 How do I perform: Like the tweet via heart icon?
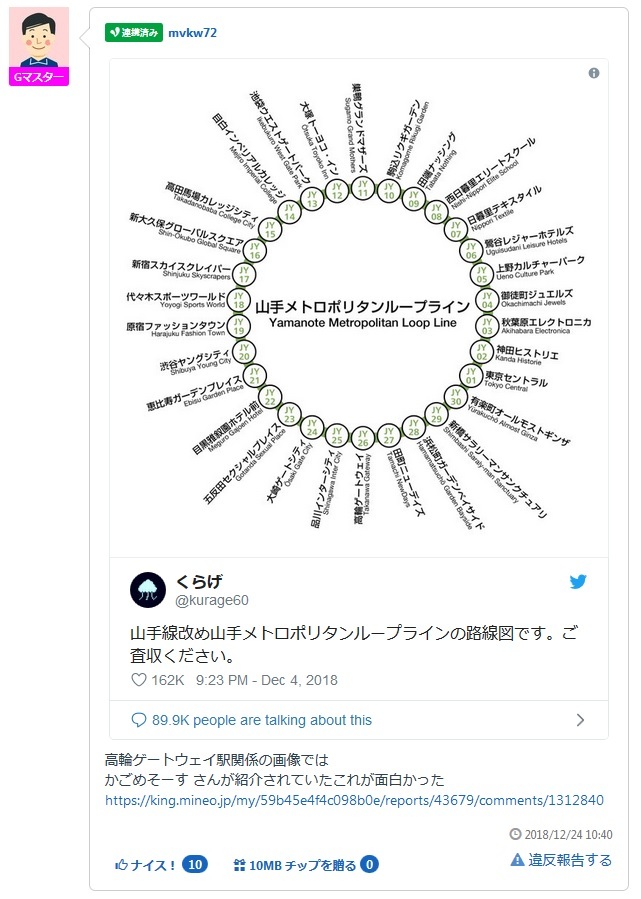[x=139, y=680]
